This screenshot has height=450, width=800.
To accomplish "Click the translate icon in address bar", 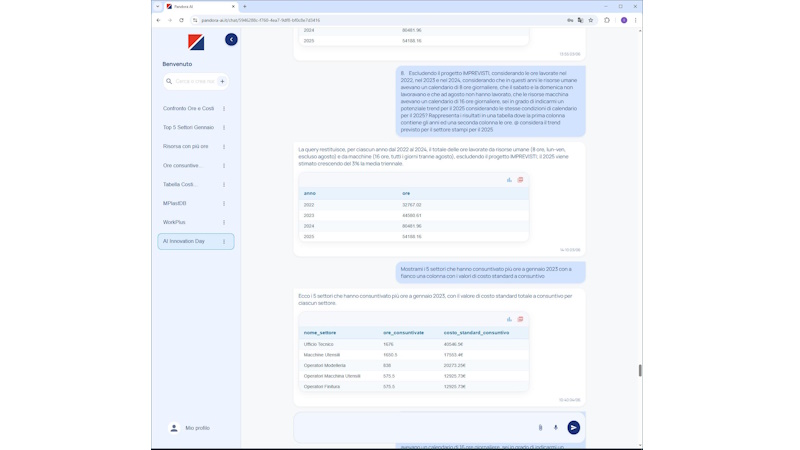I will 580,20.
